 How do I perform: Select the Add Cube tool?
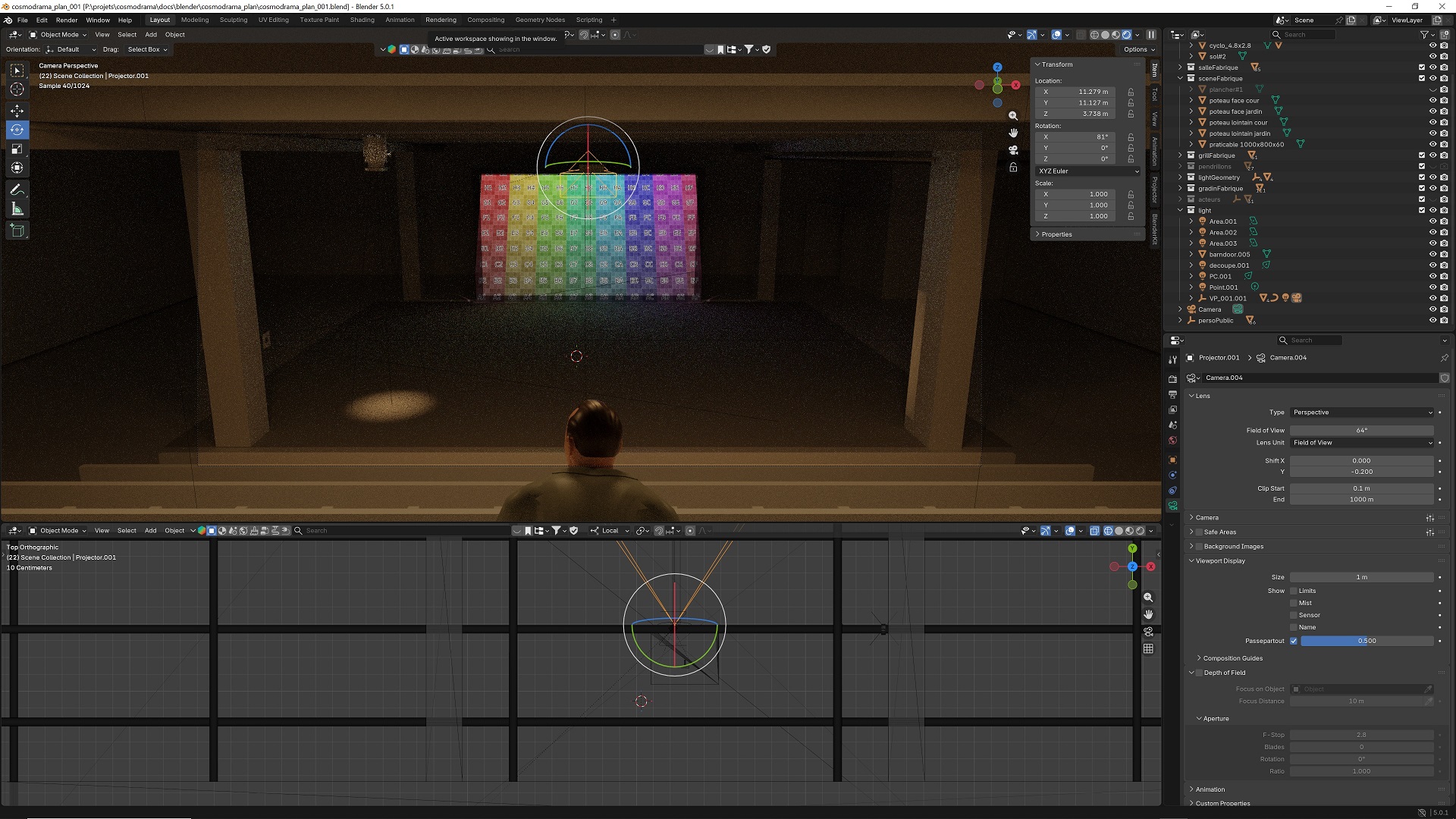(17, 231)
